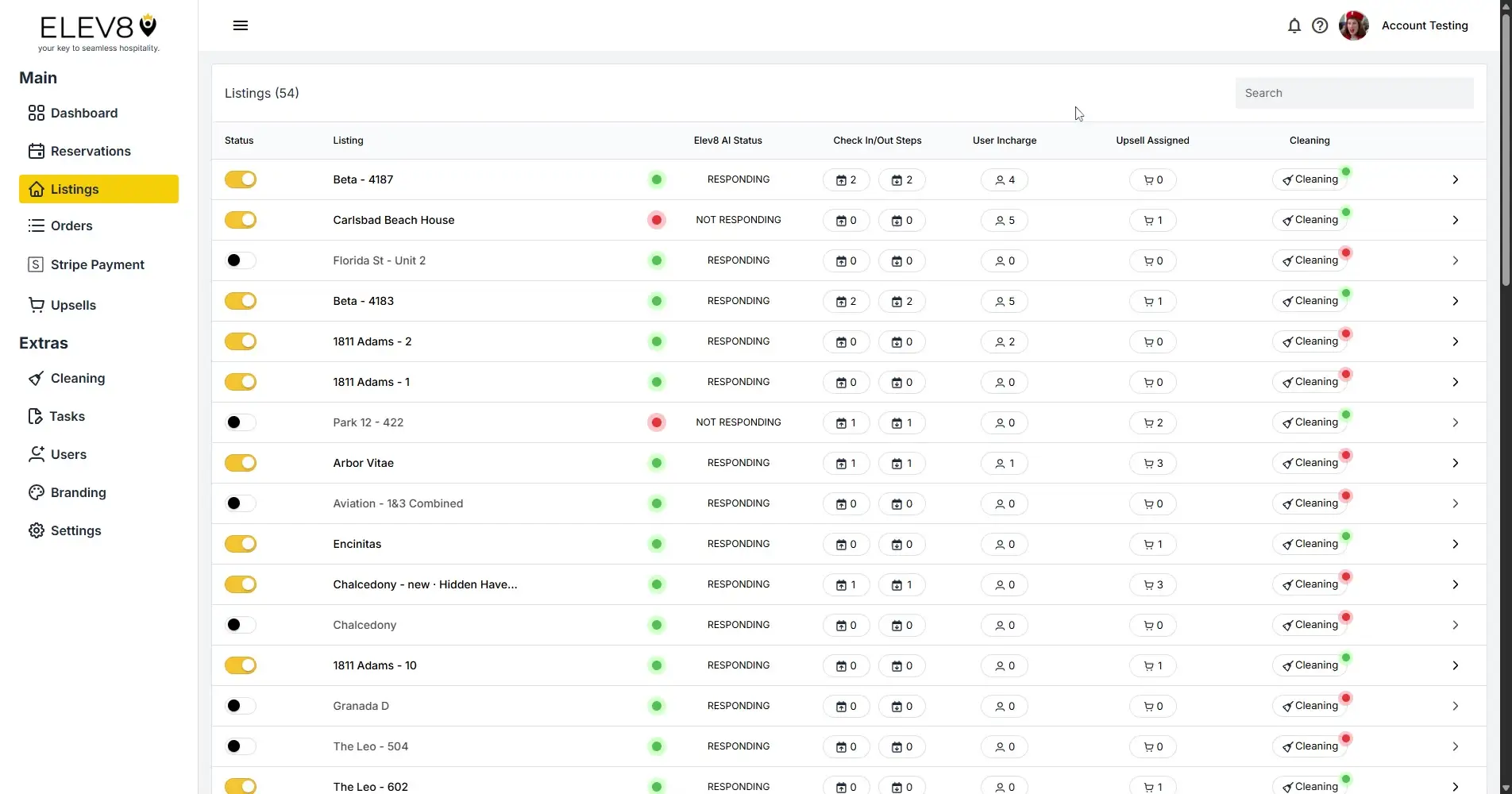The width and height of the screenshot is (1512, 794).
Task: Click the upsell cart icon on Carlsbad Beach House row
Action: pos(1151,220)
